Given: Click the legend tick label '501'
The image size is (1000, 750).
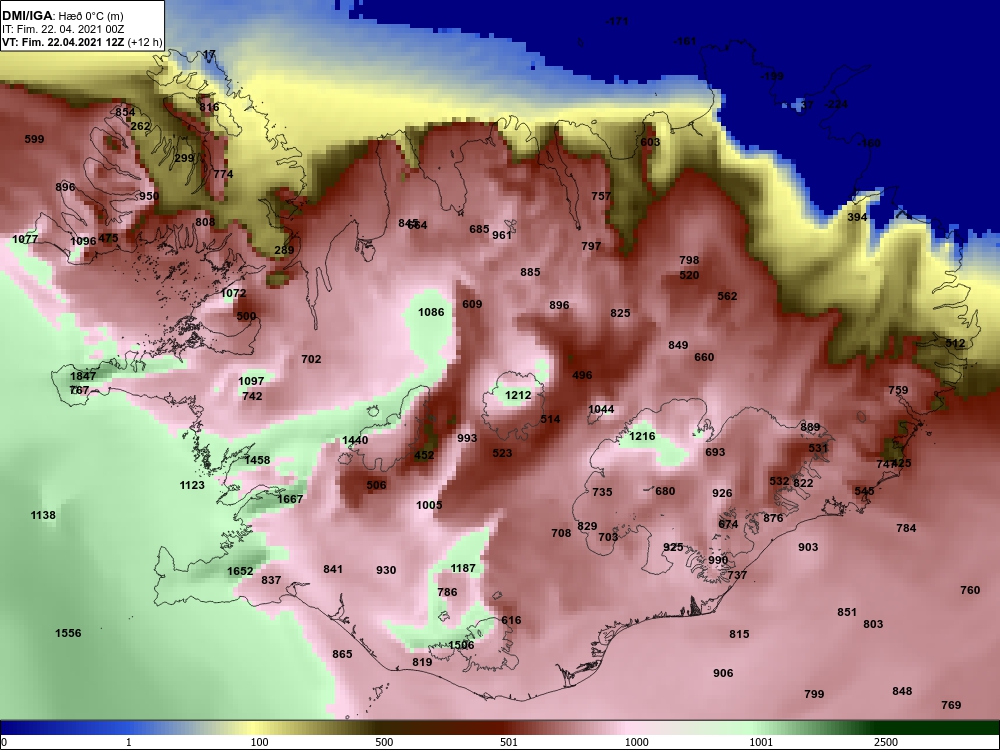Looking at the screenshot, I should click(x=509, y=742).
